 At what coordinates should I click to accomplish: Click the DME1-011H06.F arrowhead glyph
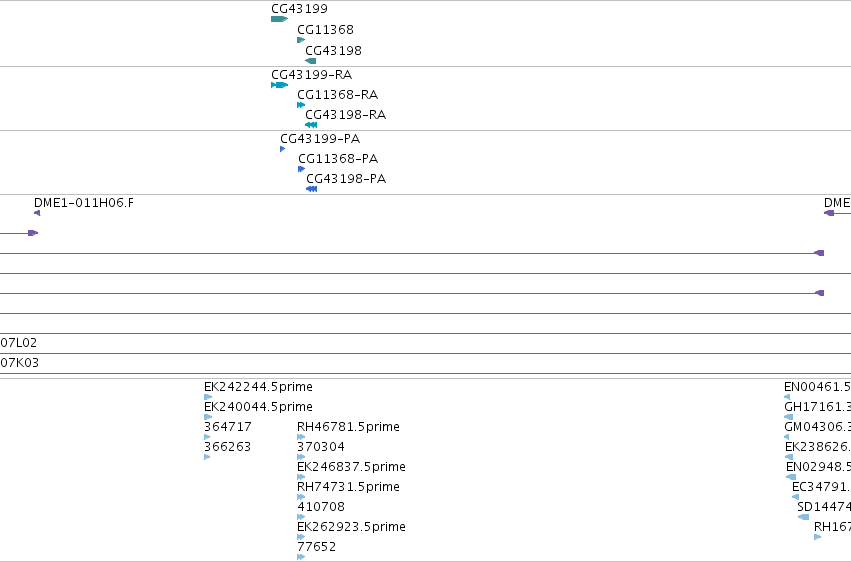pyautogui.click(x=37, y=213)
